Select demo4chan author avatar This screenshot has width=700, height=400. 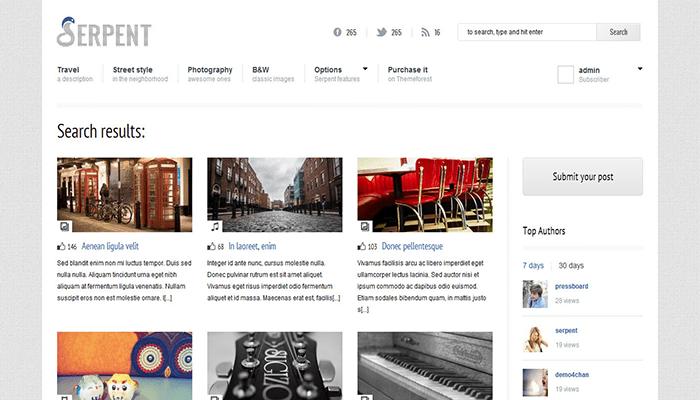tap(535, 383)
